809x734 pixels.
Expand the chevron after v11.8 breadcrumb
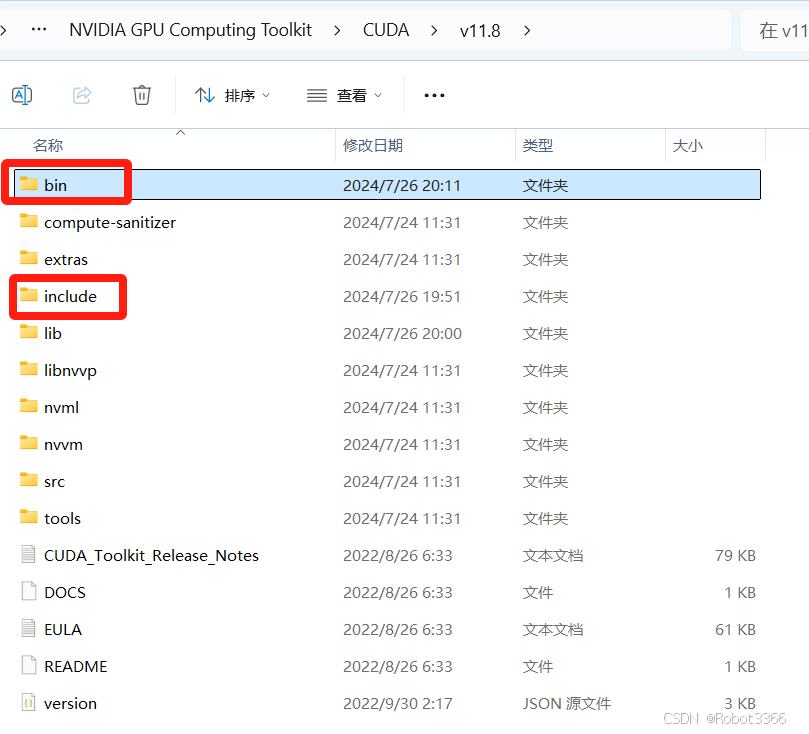pos(527,30)
